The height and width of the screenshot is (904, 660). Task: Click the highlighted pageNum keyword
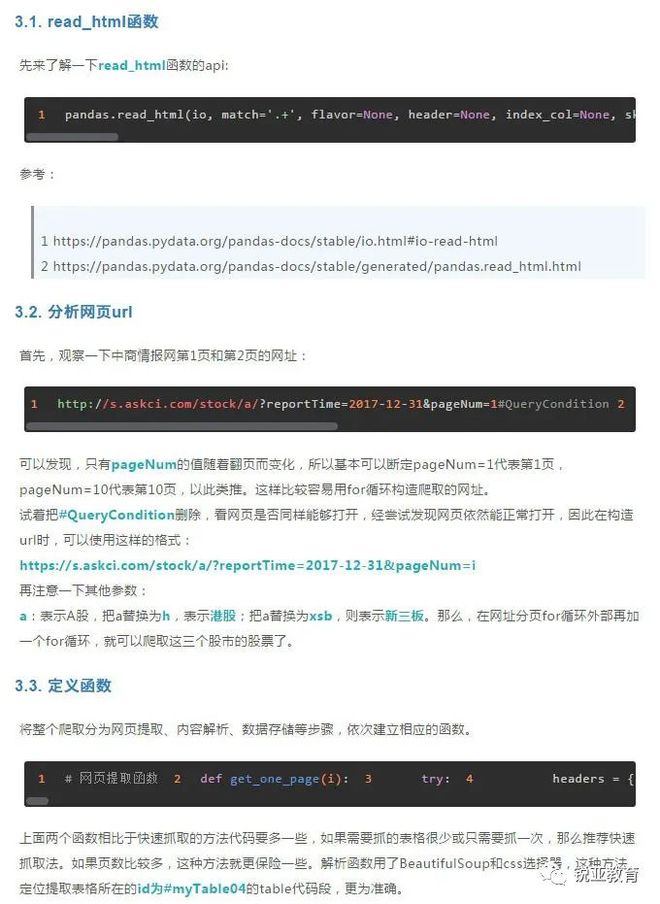144,464
